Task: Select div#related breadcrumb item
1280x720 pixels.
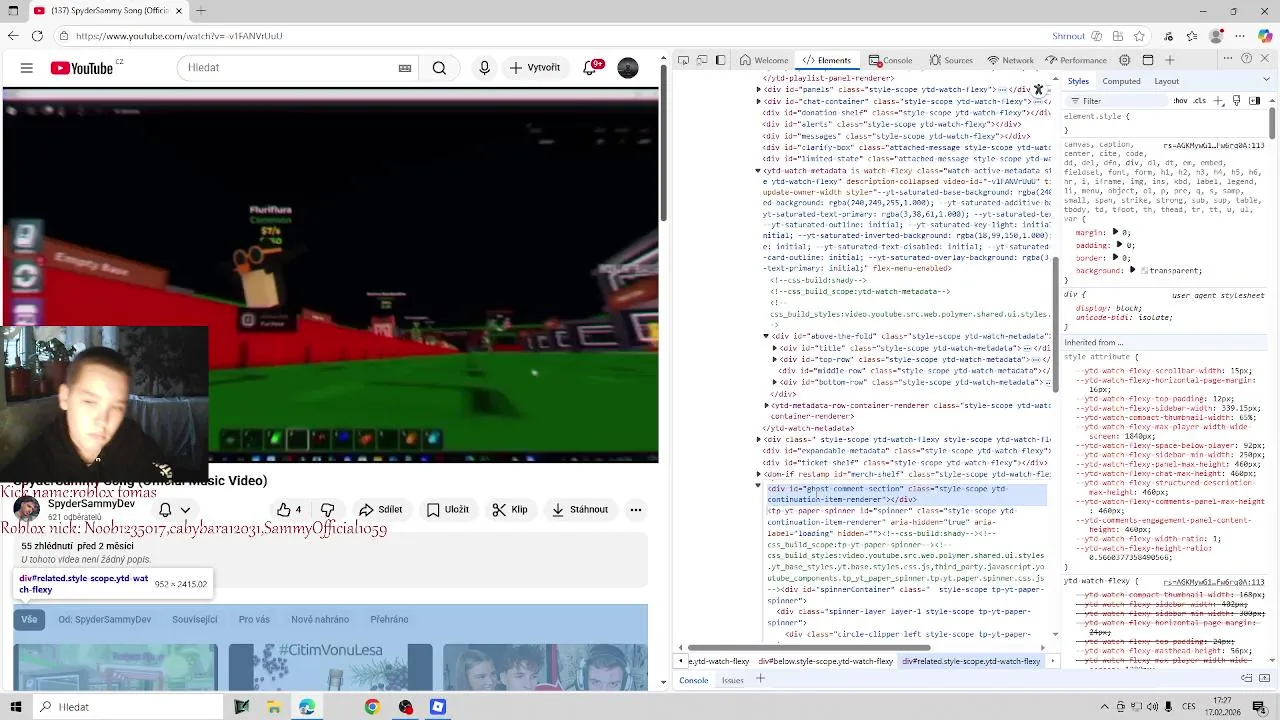Action: pyautogui.click(x=971, y=661)
